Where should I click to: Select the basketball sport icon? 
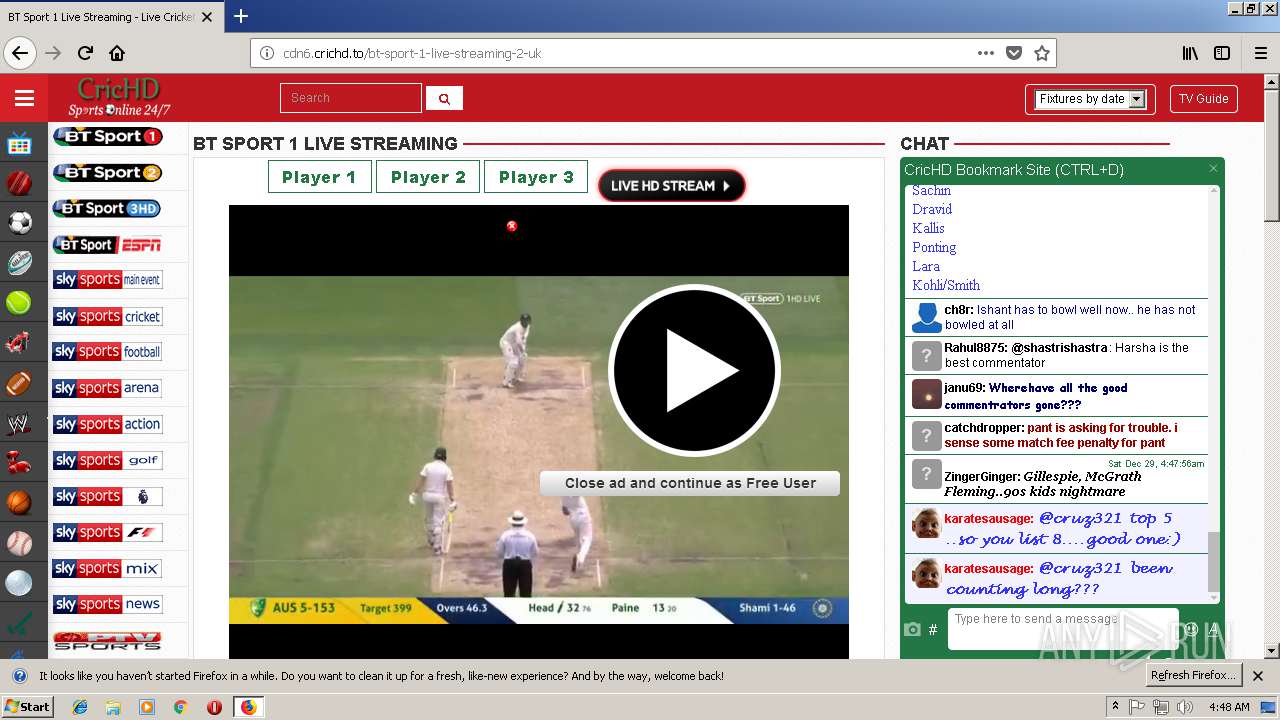[19, 502]
